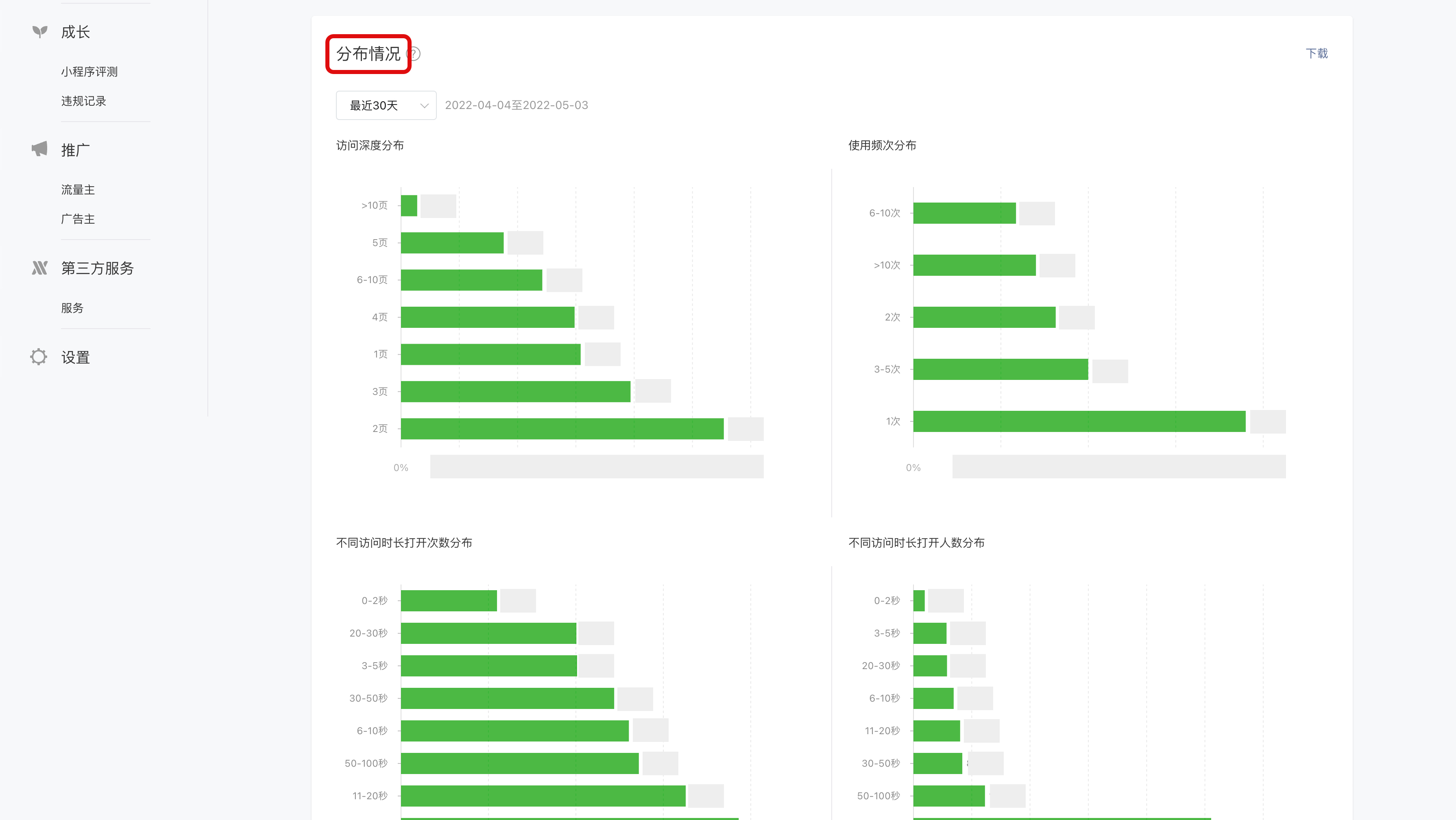Open the 最近30天 date range dropdown
This screenshot has width=1456, height=820.
[386, 105]
